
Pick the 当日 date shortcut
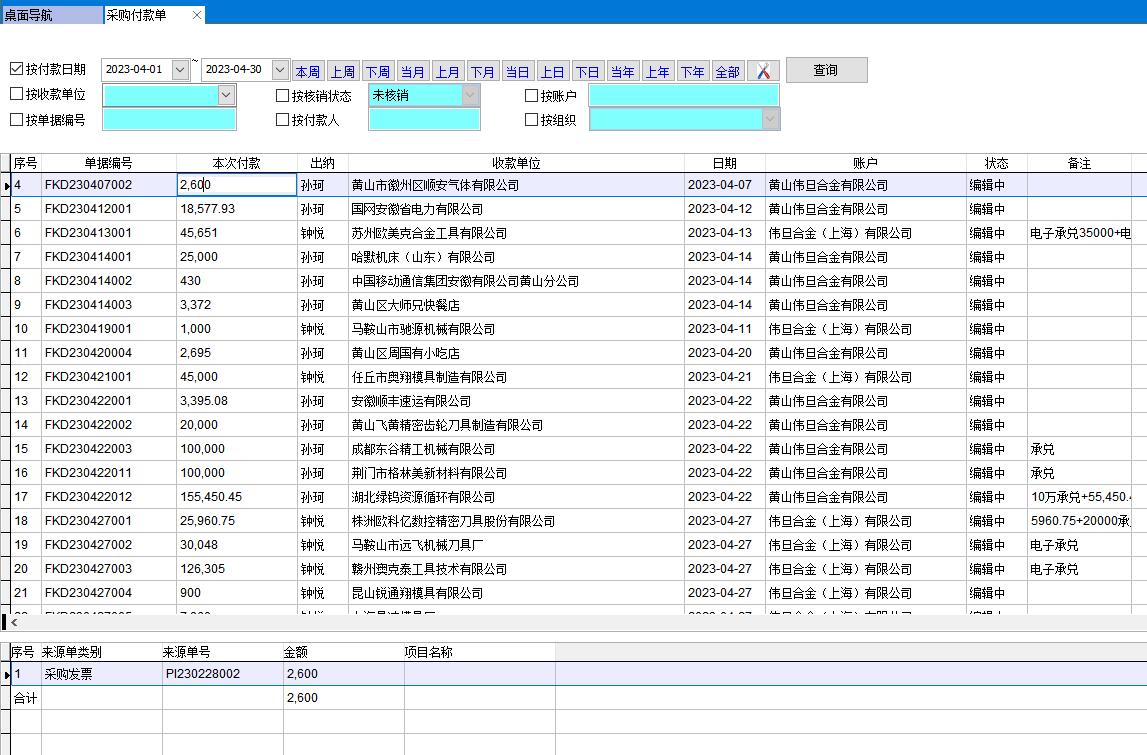pos(517,72)
